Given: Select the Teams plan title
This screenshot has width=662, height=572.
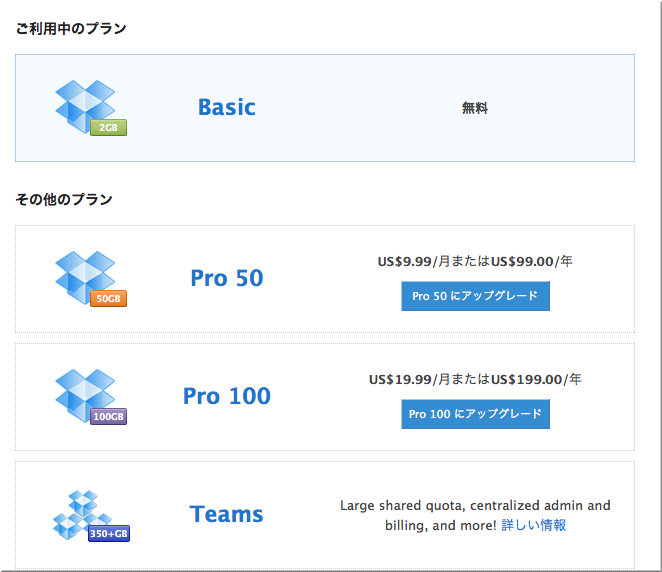Looking at the screenshot, I should tap(226, 514).
